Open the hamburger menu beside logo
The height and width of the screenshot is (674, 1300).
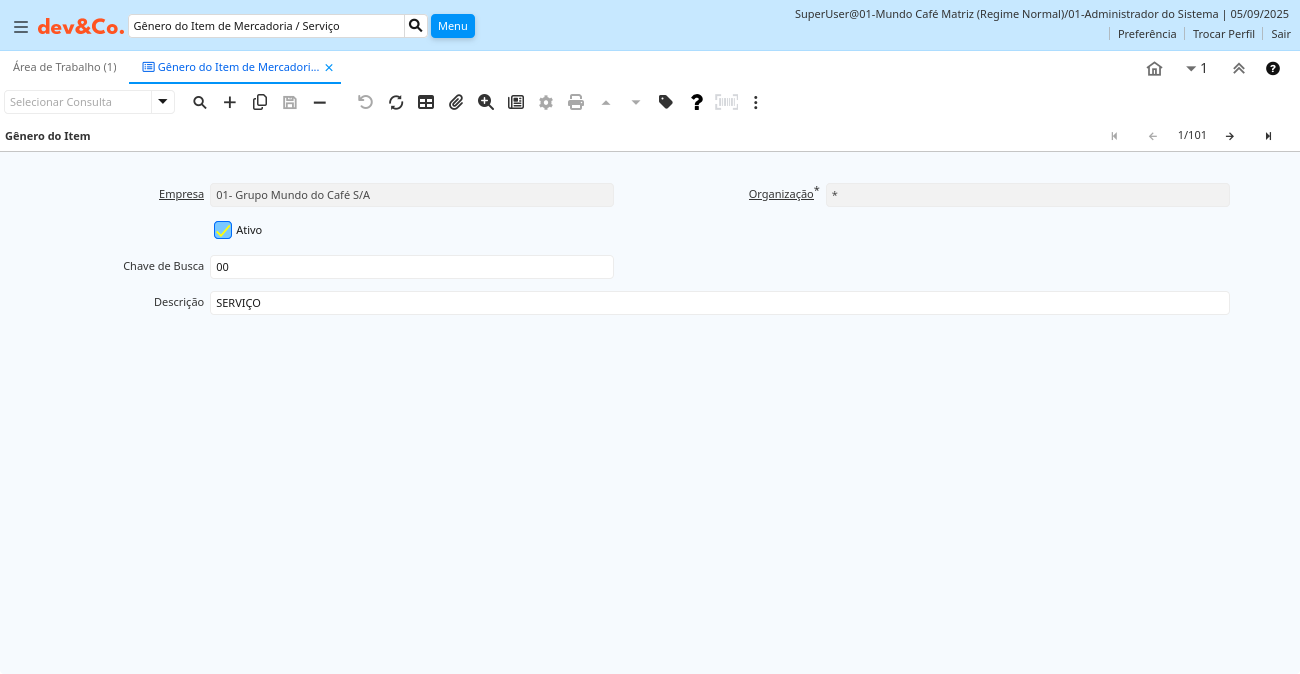pos(21,27)
